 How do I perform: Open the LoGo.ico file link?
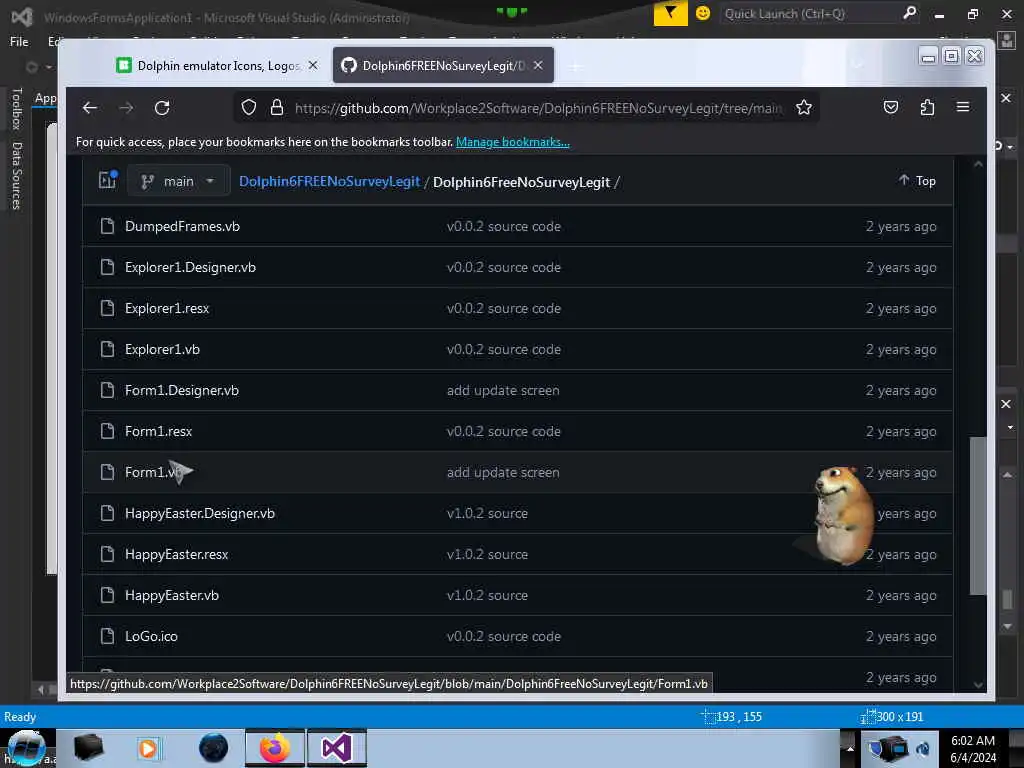click(x=151, y=636)
